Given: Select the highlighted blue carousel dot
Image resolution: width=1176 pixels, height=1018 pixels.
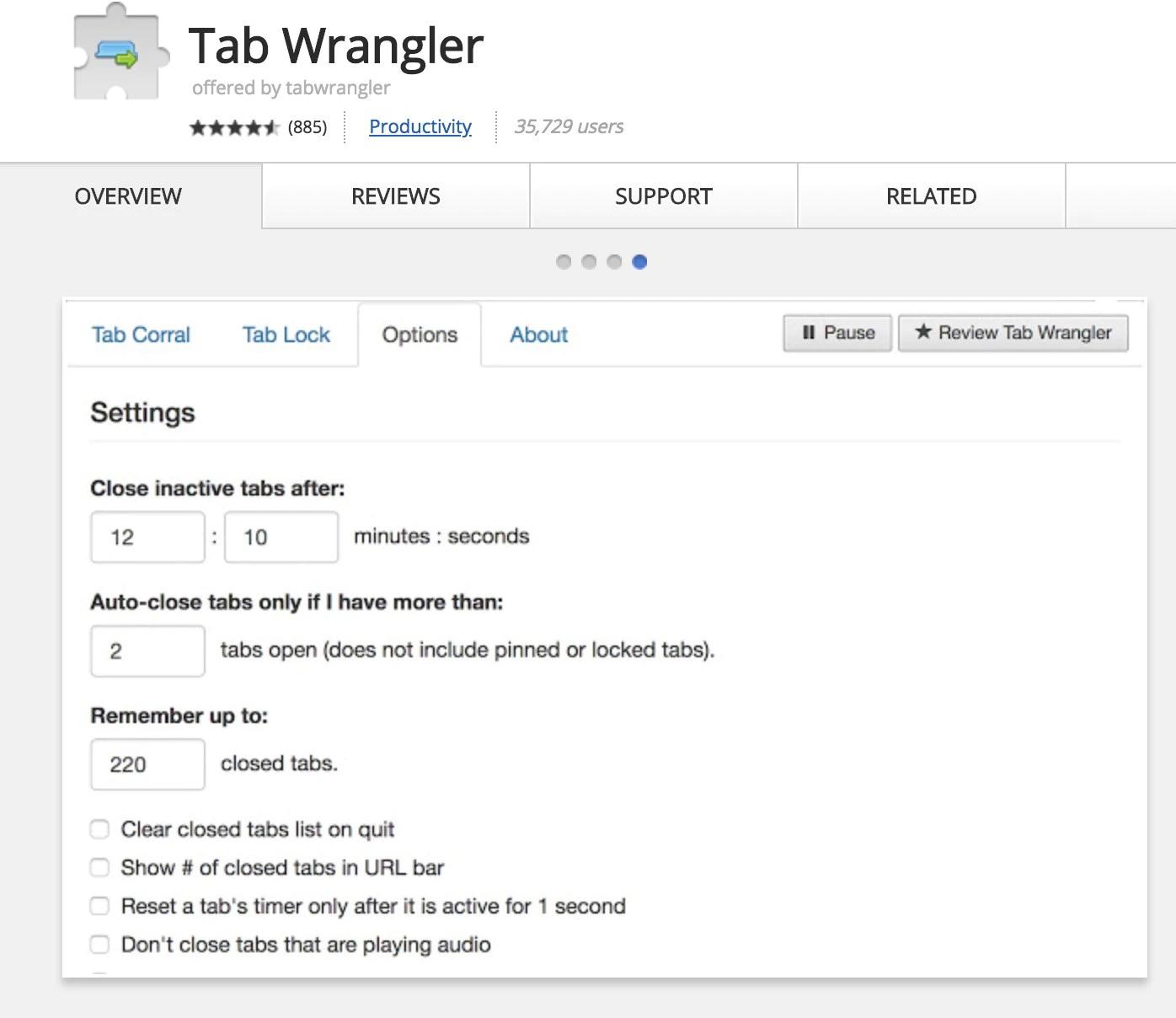Looking at the screenshot, I should click(639, 262).
